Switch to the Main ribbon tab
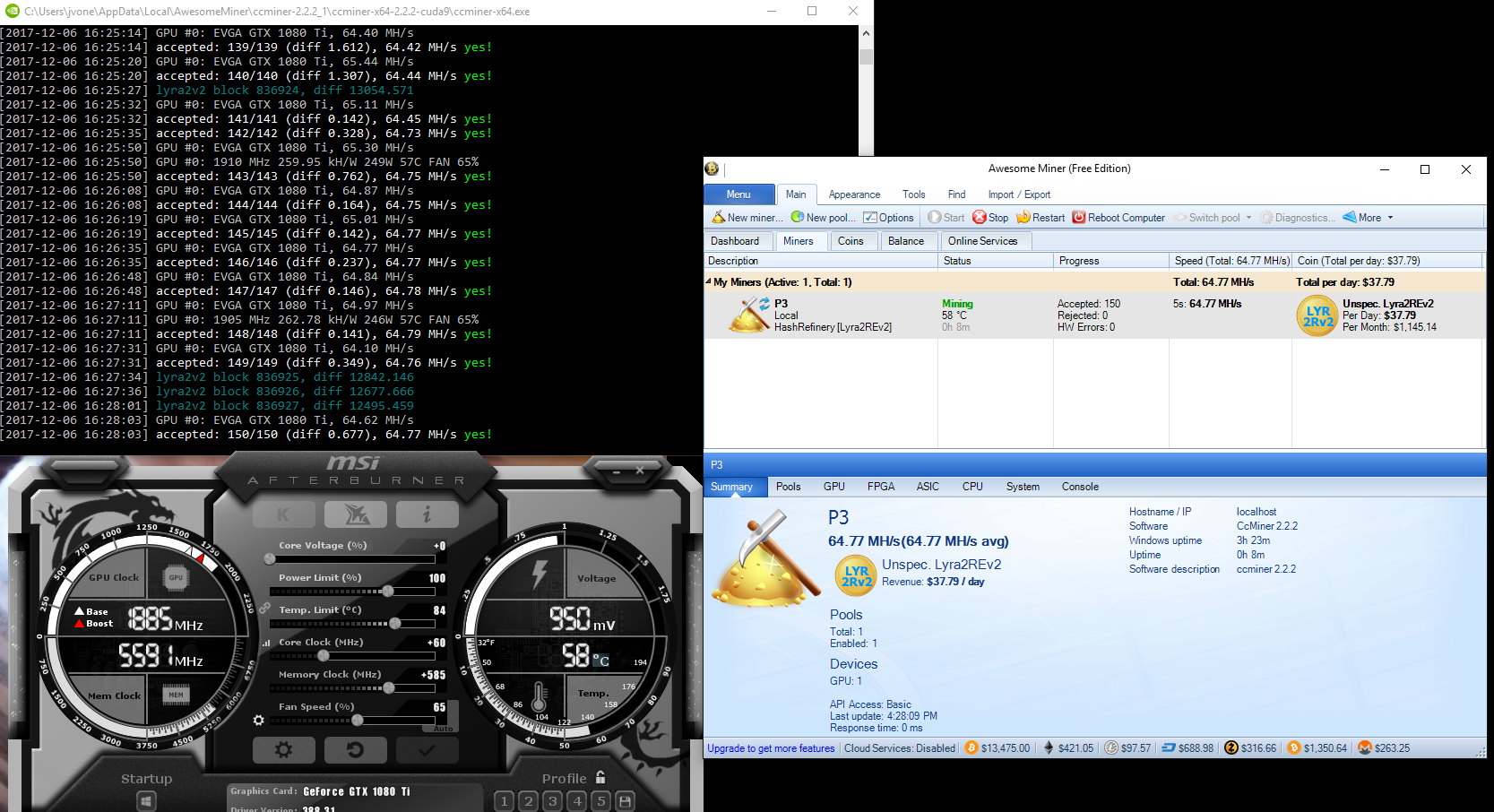The width and height of the screenshot is (1494, 812). tap(796, 194)
